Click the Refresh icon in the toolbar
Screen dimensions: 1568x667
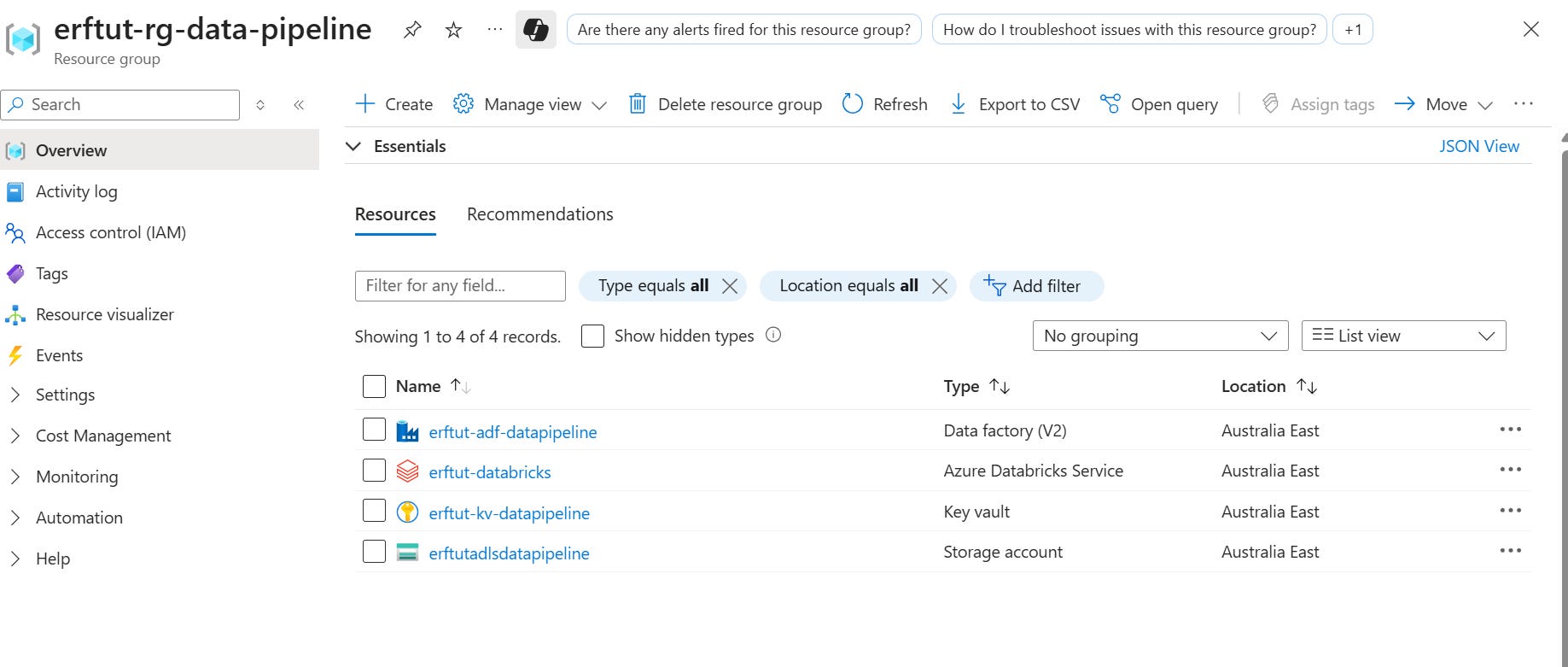[853, 104]
